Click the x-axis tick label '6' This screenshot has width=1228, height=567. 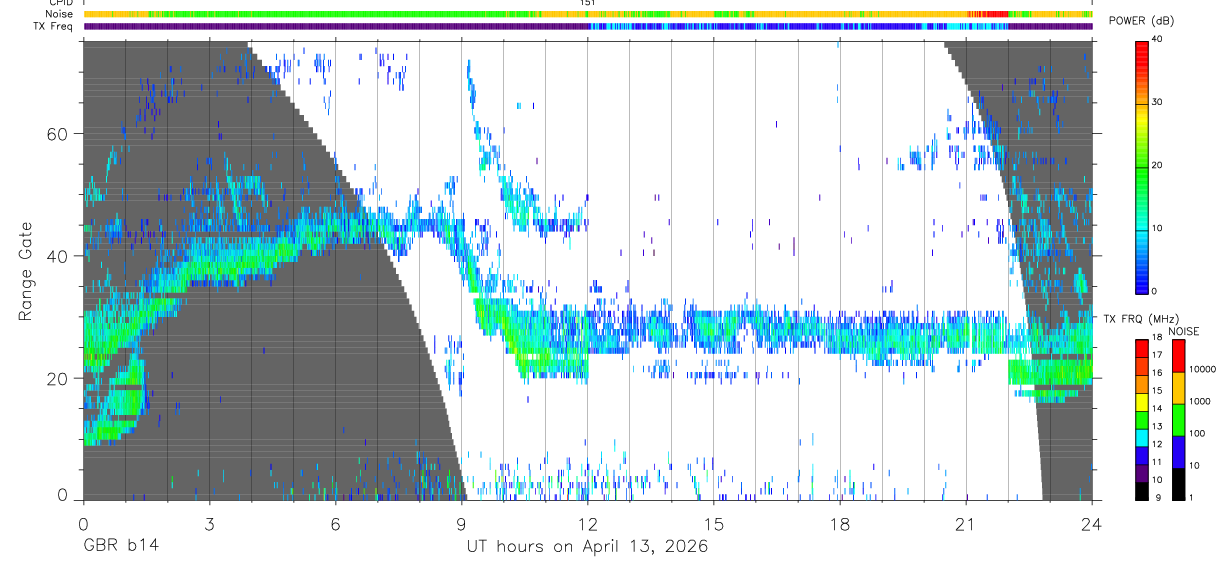click(335, 524)
